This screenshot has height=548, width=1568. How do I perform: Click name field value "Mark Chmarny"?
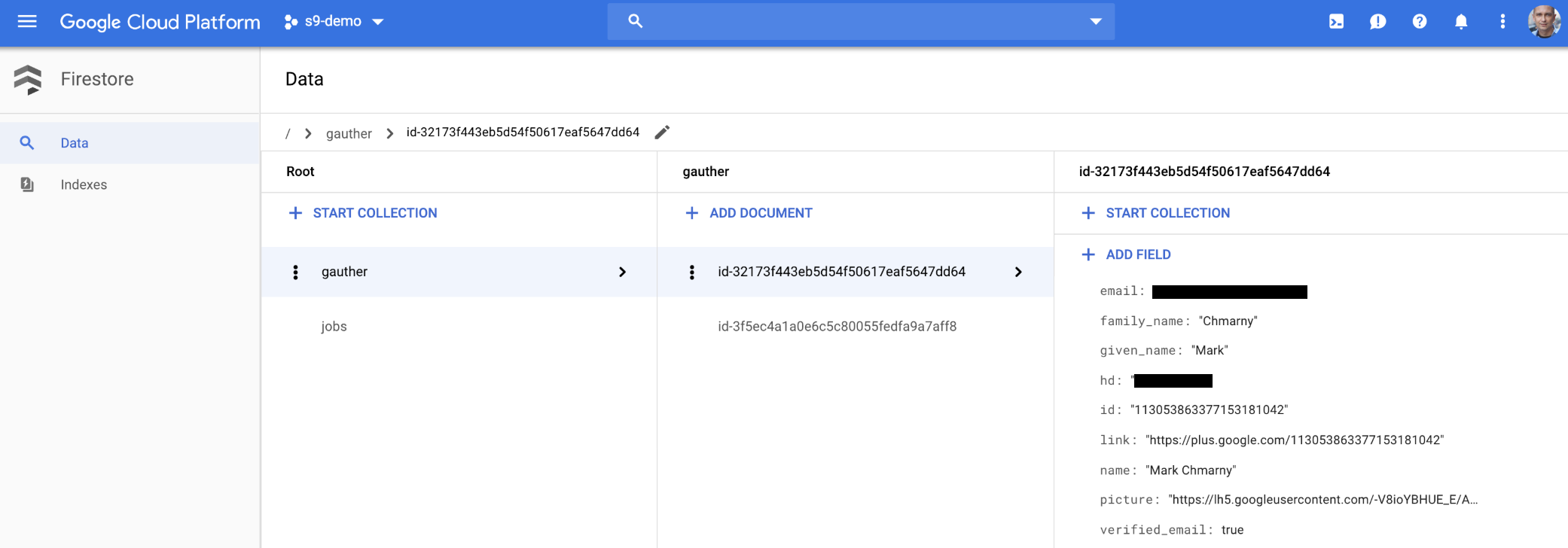(1191, 470)
